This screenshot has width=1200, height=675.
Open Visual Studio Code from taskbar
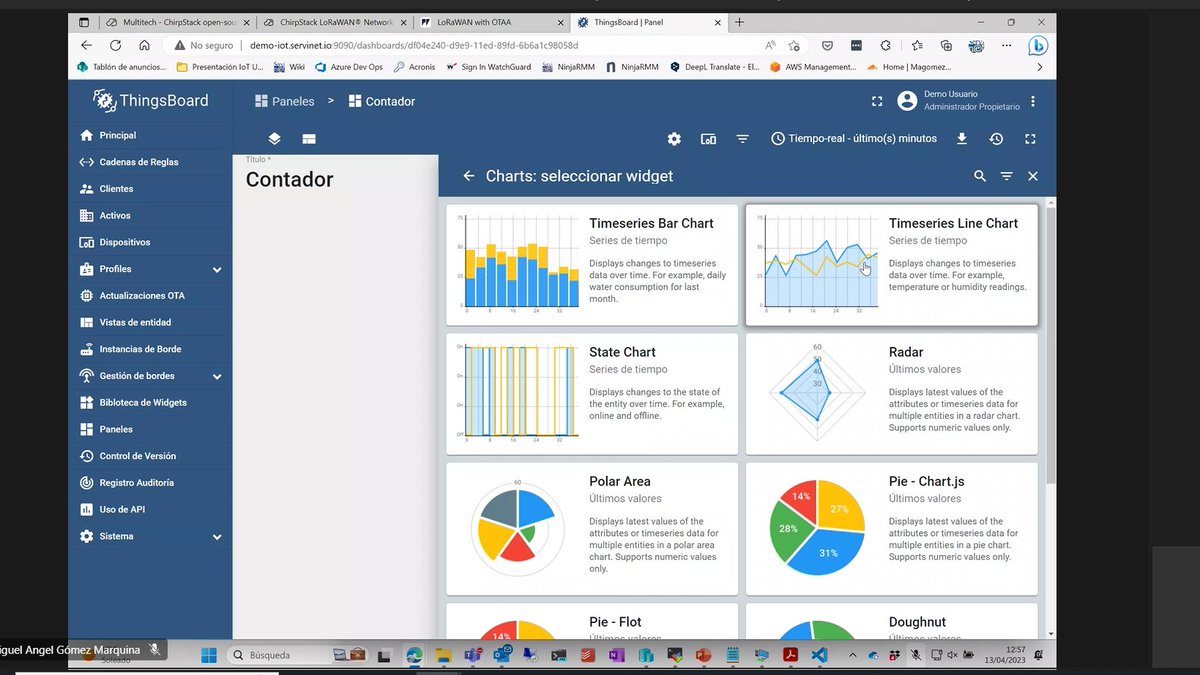tap(819, 655)
